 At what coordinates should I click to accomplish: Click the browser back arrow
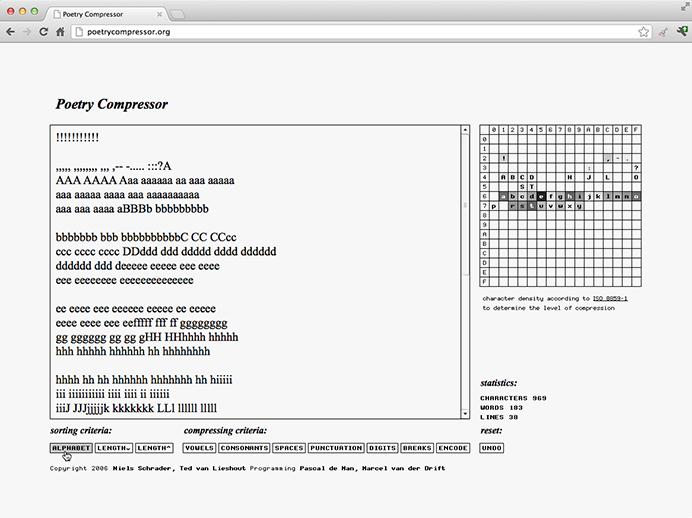10,32
